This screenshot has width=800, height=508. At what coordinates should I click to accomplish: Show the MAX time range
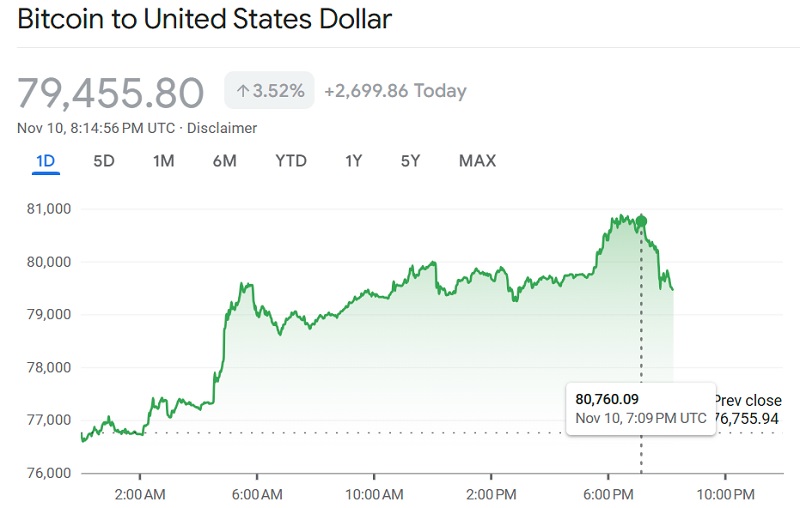(477, 161)
